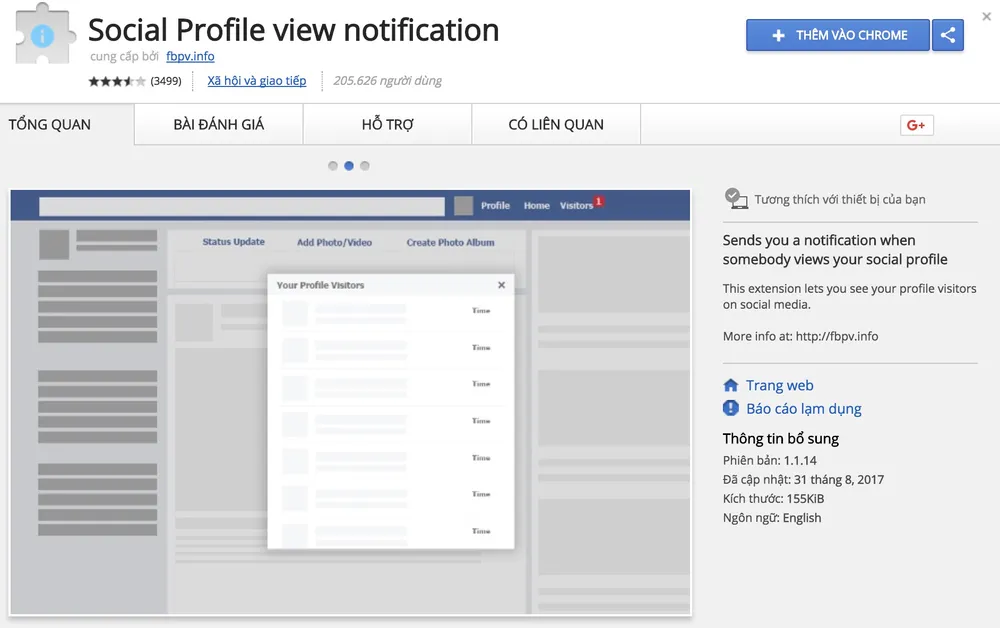Click the Đã cập nhật: 31 tháng 8, 2017 text
The width and height of the screenshot is (1000, 628).
803,479
